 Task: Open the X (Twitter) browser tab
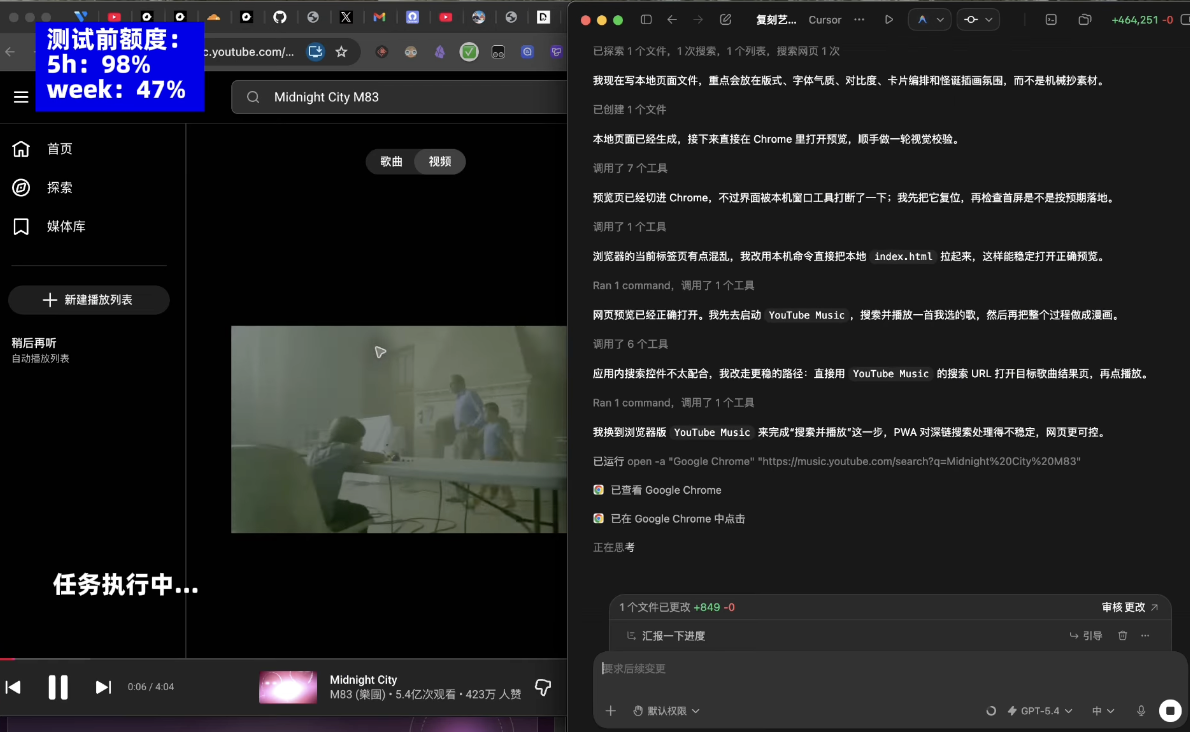point(346,17)
